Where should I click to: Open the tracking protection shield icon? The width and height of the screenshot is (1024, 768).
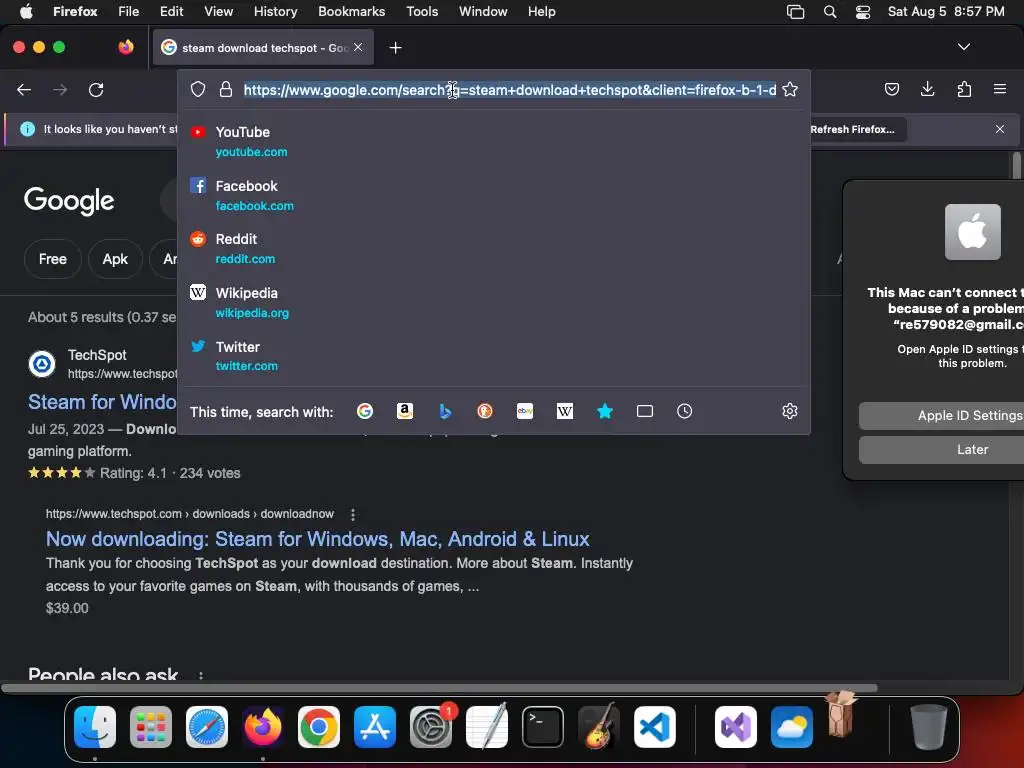[198, 89]
